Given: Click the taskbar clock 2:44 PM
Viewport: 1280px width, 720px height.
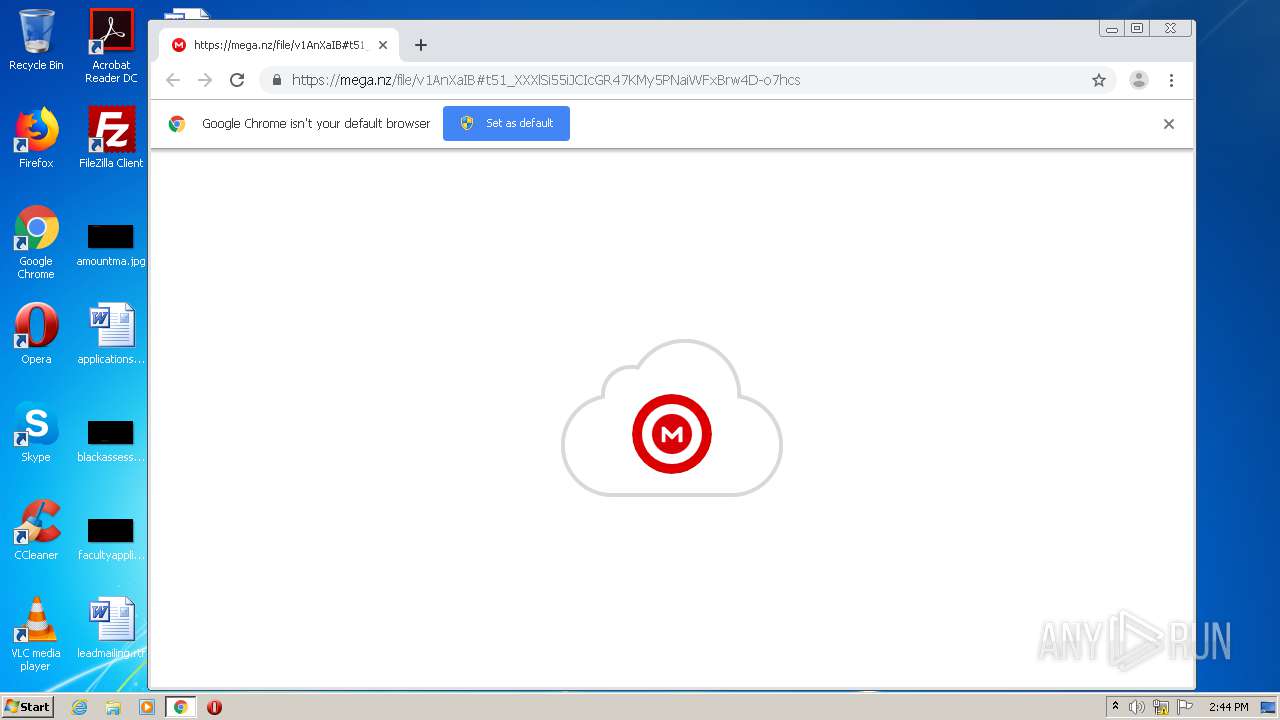Looking at the screenshot, I should [x=1228, y=707].
